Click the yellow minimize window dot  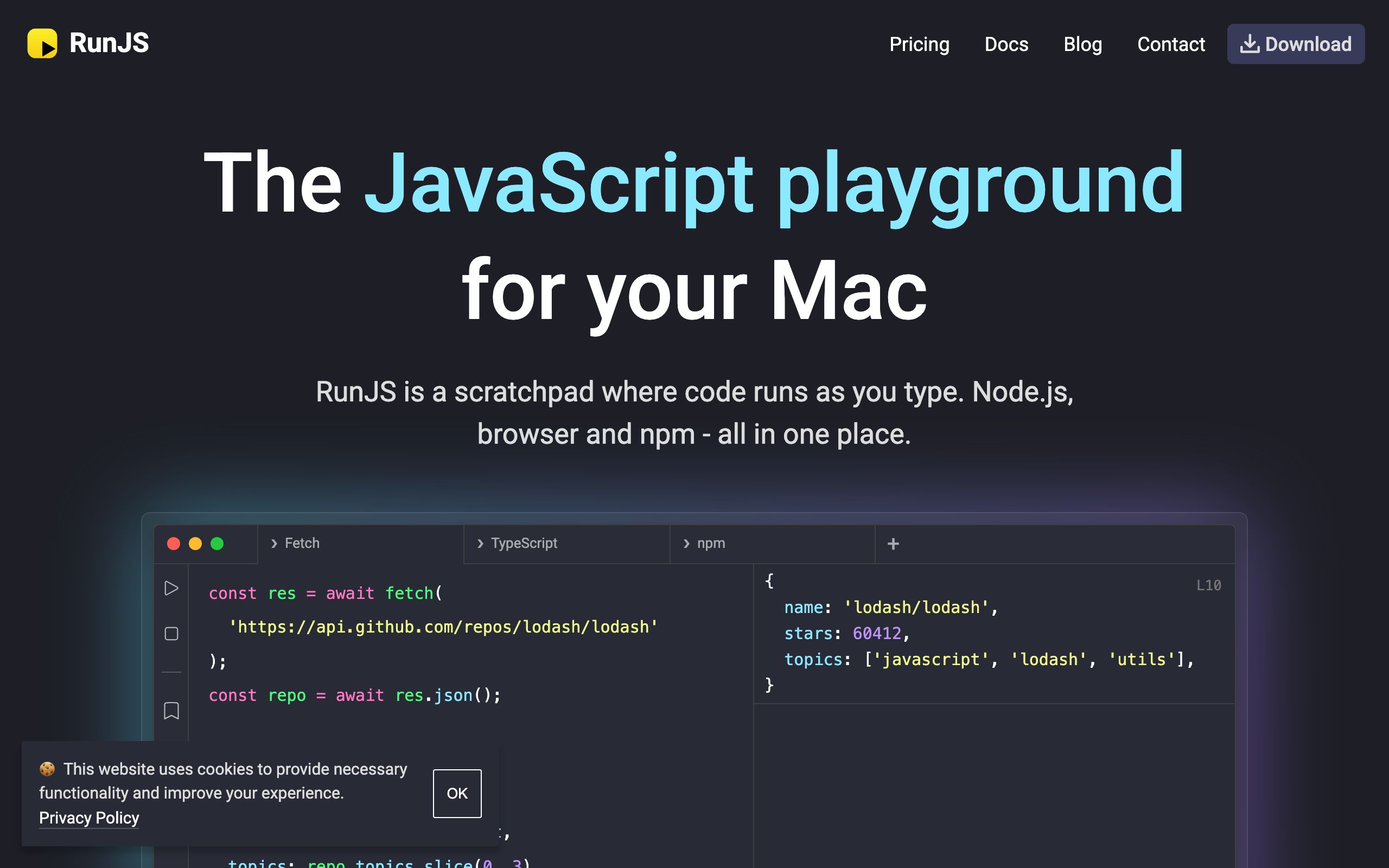click(x=195, y=544)
